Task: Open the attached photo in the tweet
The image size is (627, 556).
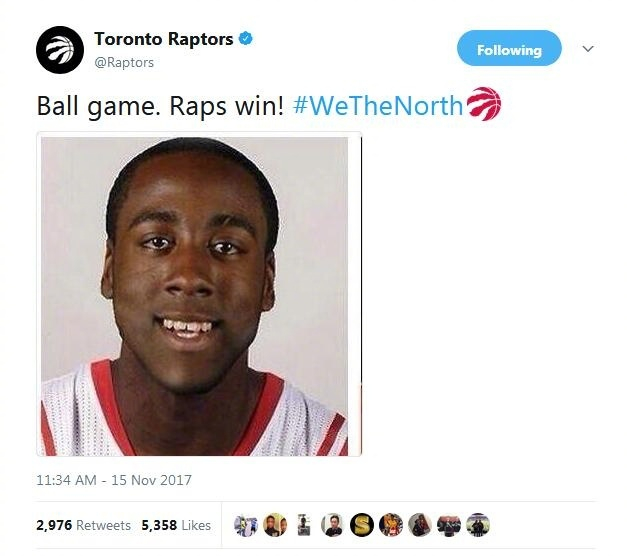Action: pyautogui.click(x=199, y=294)
